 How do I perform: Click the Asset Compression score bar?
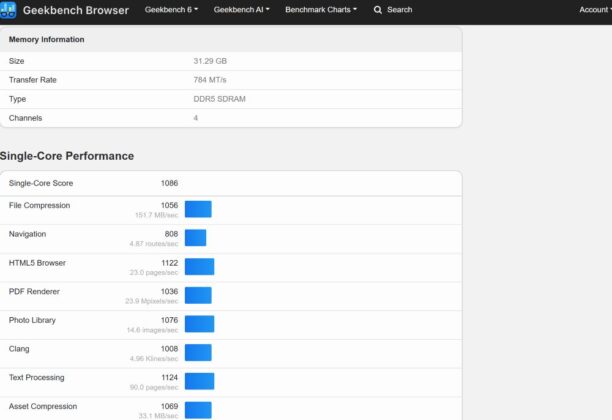[x=198, y=410]
